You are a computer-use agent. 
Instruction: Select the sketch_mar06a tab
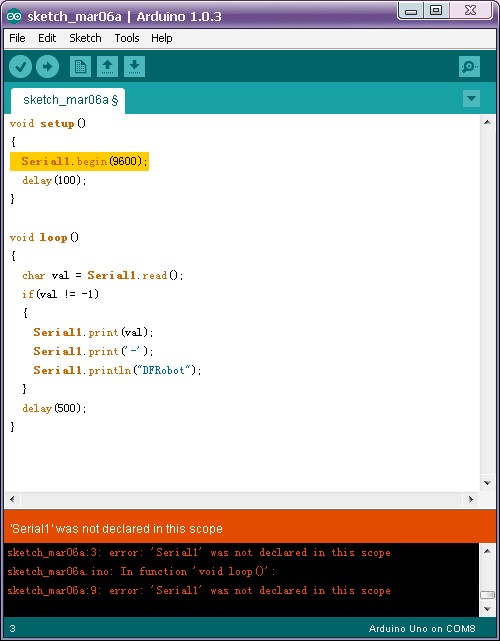click(x=68, y=100)
